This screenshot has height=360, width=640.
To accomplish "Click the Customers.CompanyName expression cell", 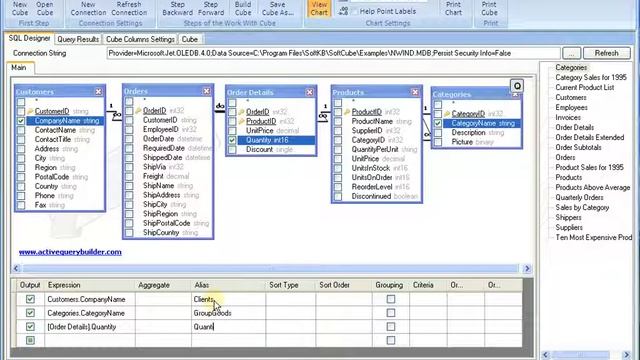I will pos(90,299).
